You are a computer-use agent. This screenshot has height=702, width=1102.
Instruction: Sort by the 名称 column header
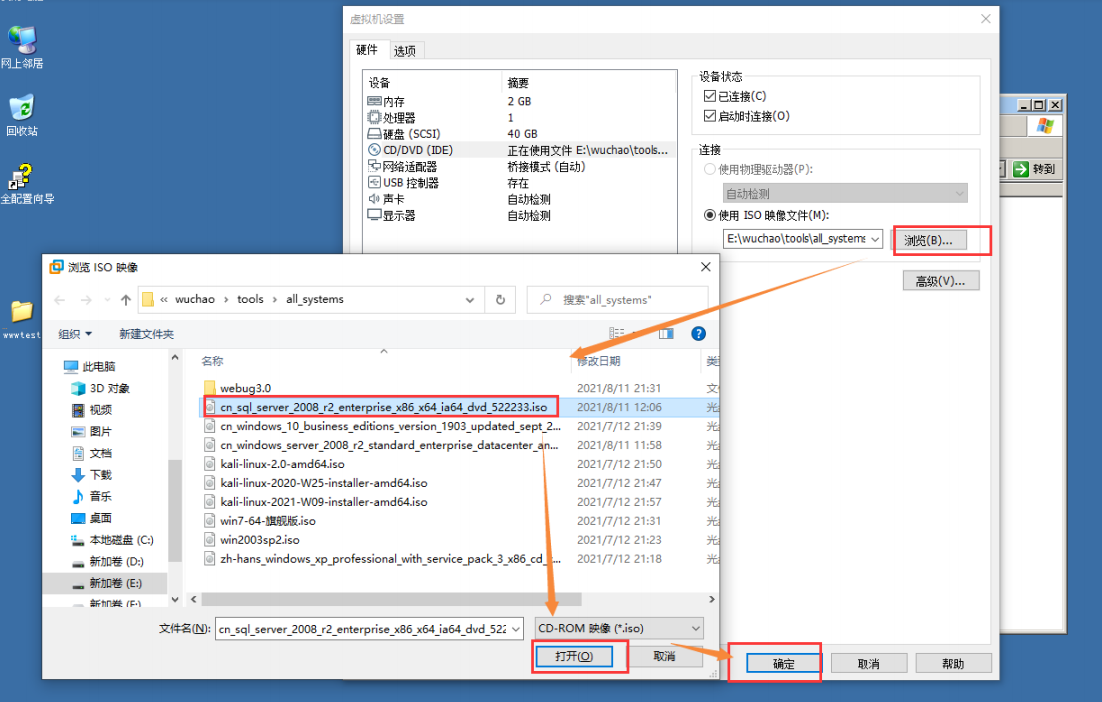212,361
